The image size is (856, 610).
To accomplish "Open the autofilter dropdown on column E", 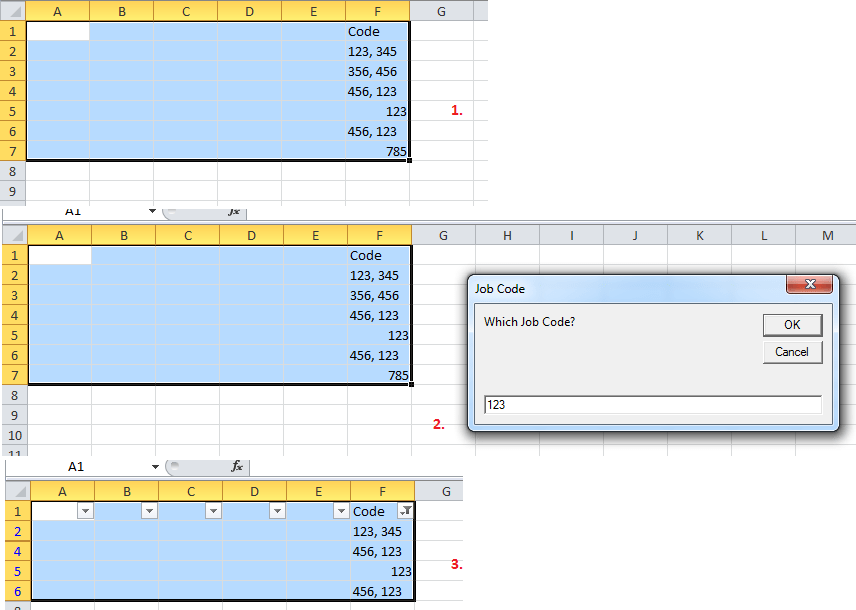I will [x=340, y=511].
